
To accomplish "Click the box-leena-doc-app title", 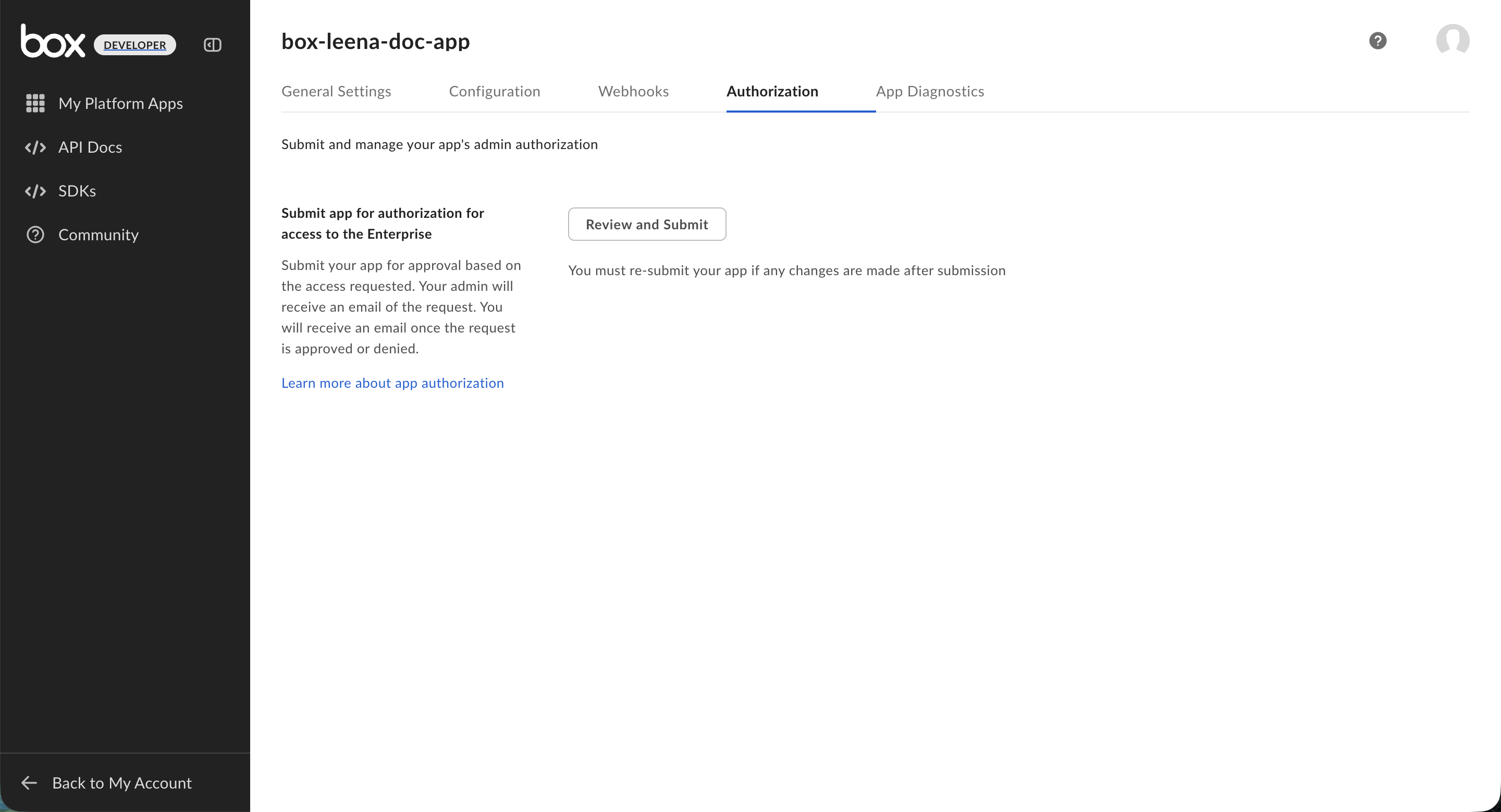I will coord(375,41).
